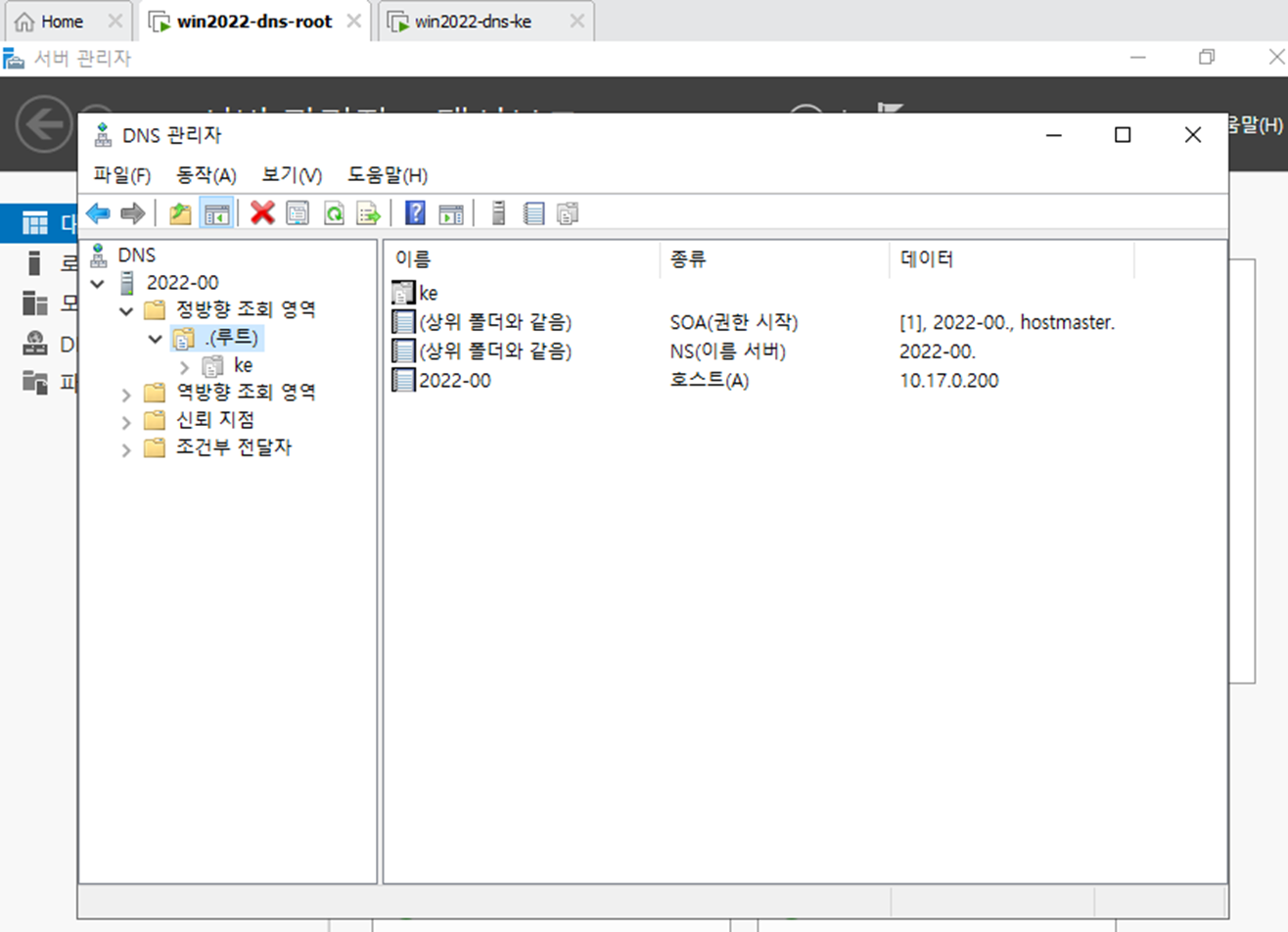Collapse the .(루트) zone node

point(155,339)
